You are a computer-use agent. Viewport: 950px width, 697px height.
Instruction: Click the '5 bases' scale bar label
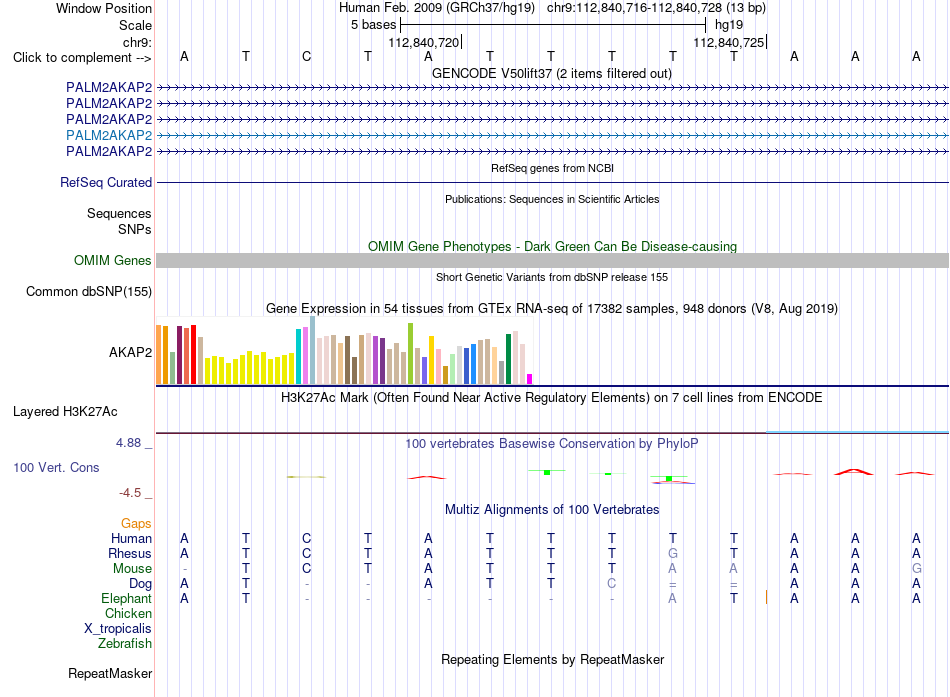click(x=373, y=25)
